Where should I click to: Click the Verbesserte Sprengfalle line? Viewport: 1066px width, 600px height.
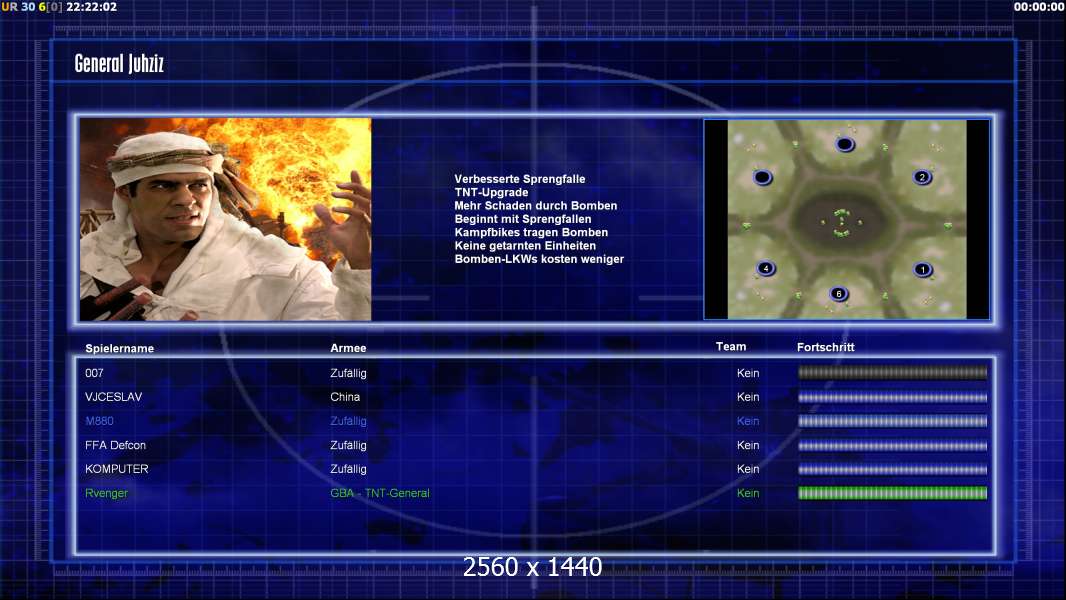coord(519,179)
